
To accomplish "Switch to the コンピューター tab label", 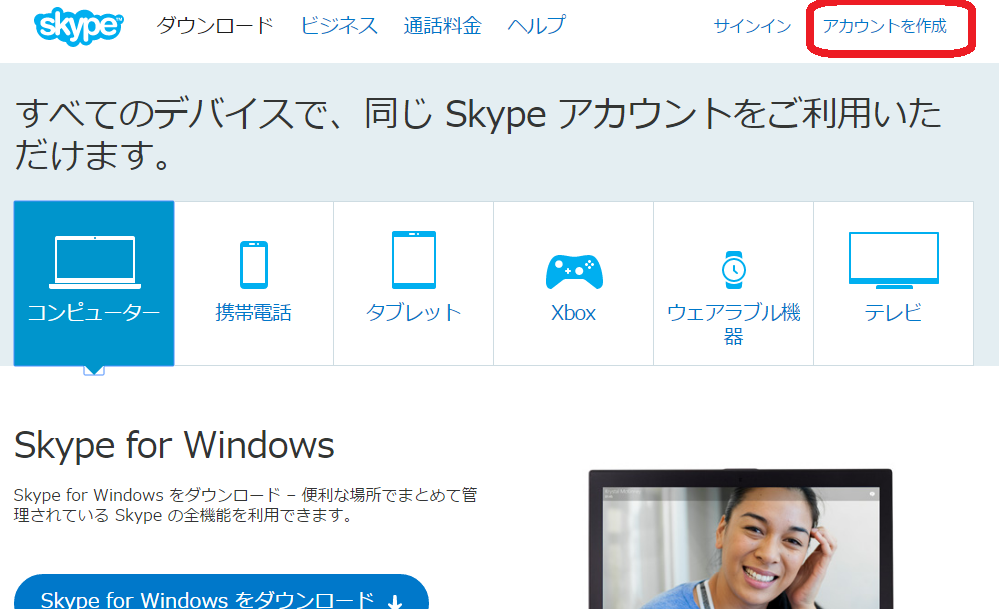I will point(94,313).
